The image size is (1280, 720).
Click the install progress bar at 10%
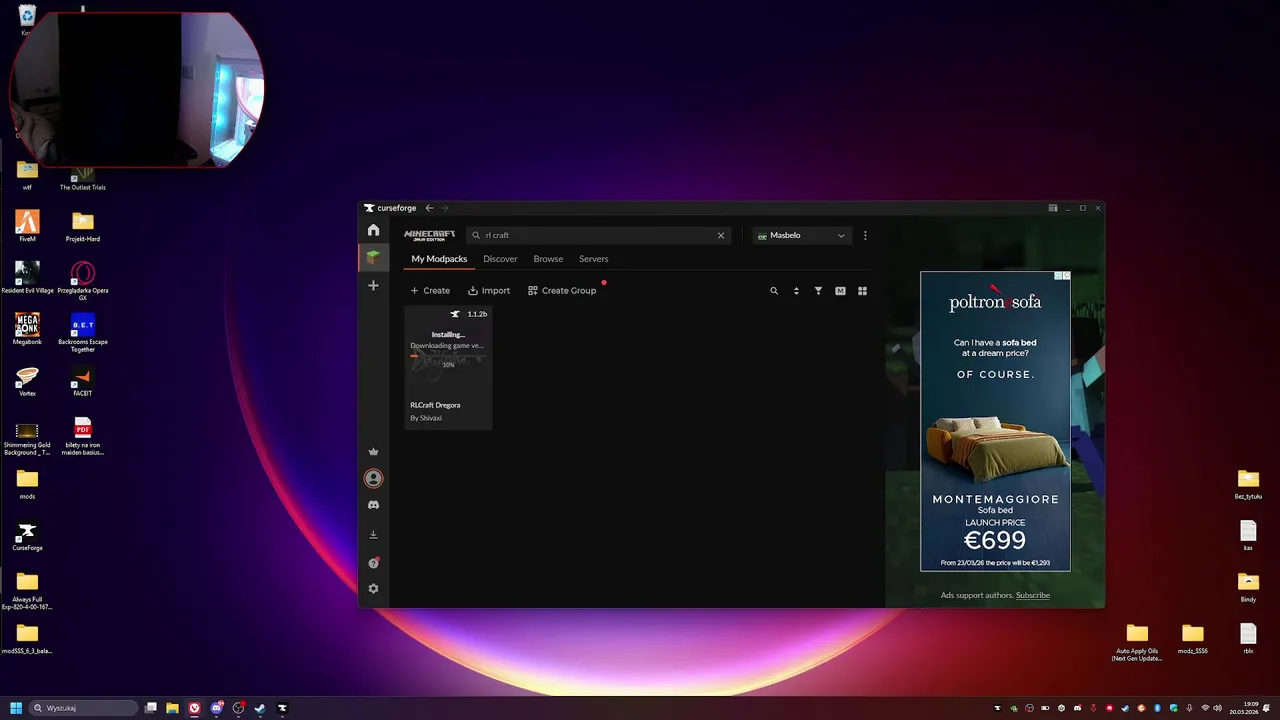[448, 356]
